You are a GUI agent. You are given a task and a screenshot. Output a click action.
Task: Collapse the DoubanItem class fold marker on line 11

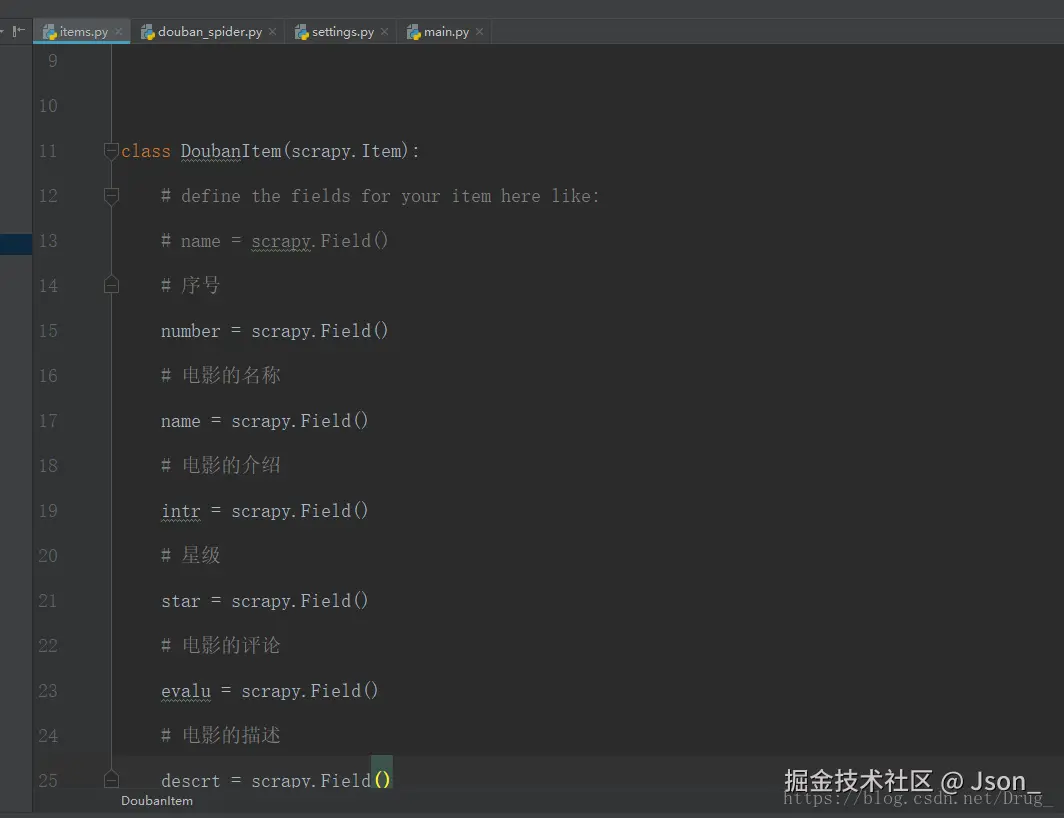(x=111, y=151)
